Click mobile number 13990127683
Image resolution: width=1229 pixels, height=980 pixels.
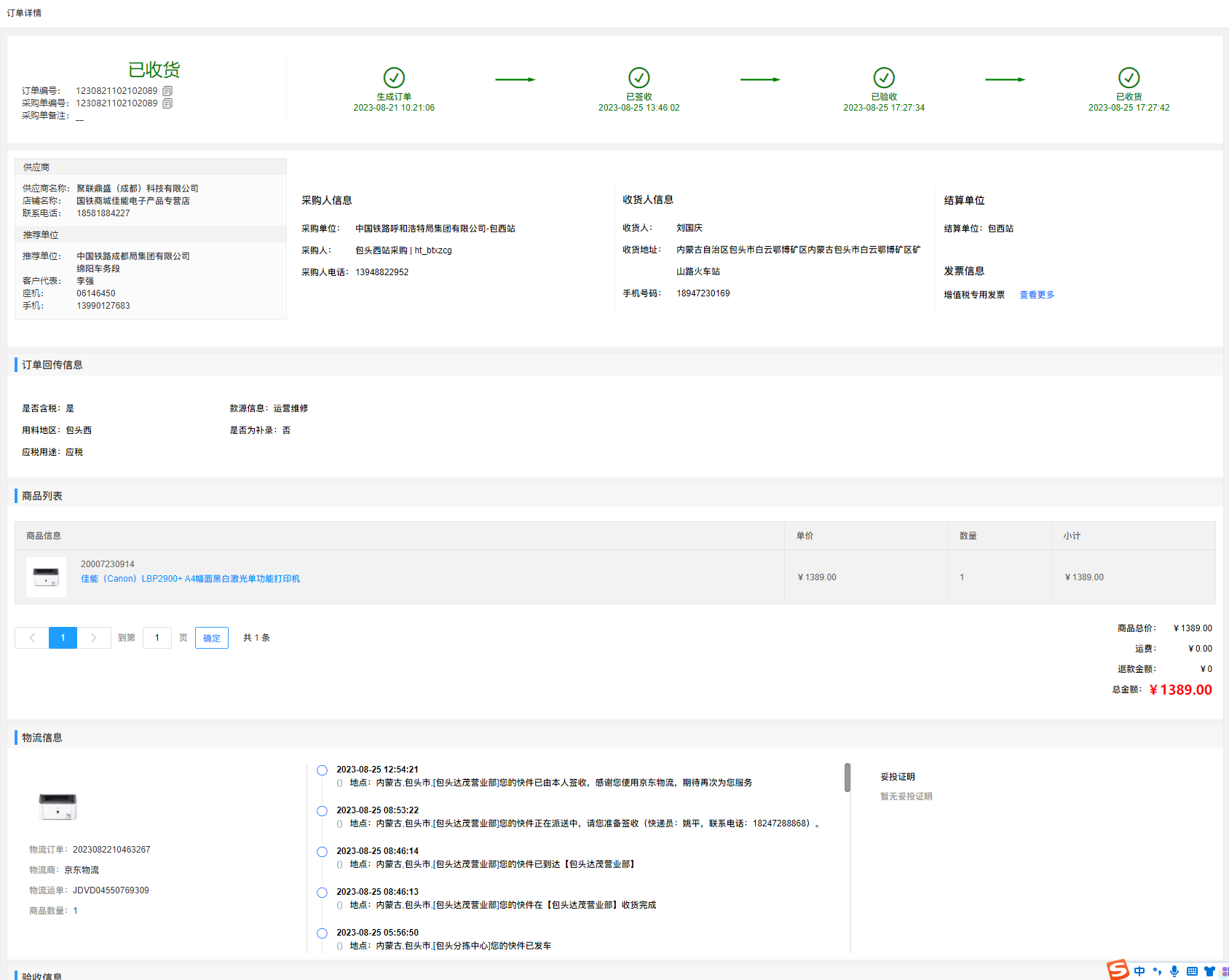coord(103,306)
